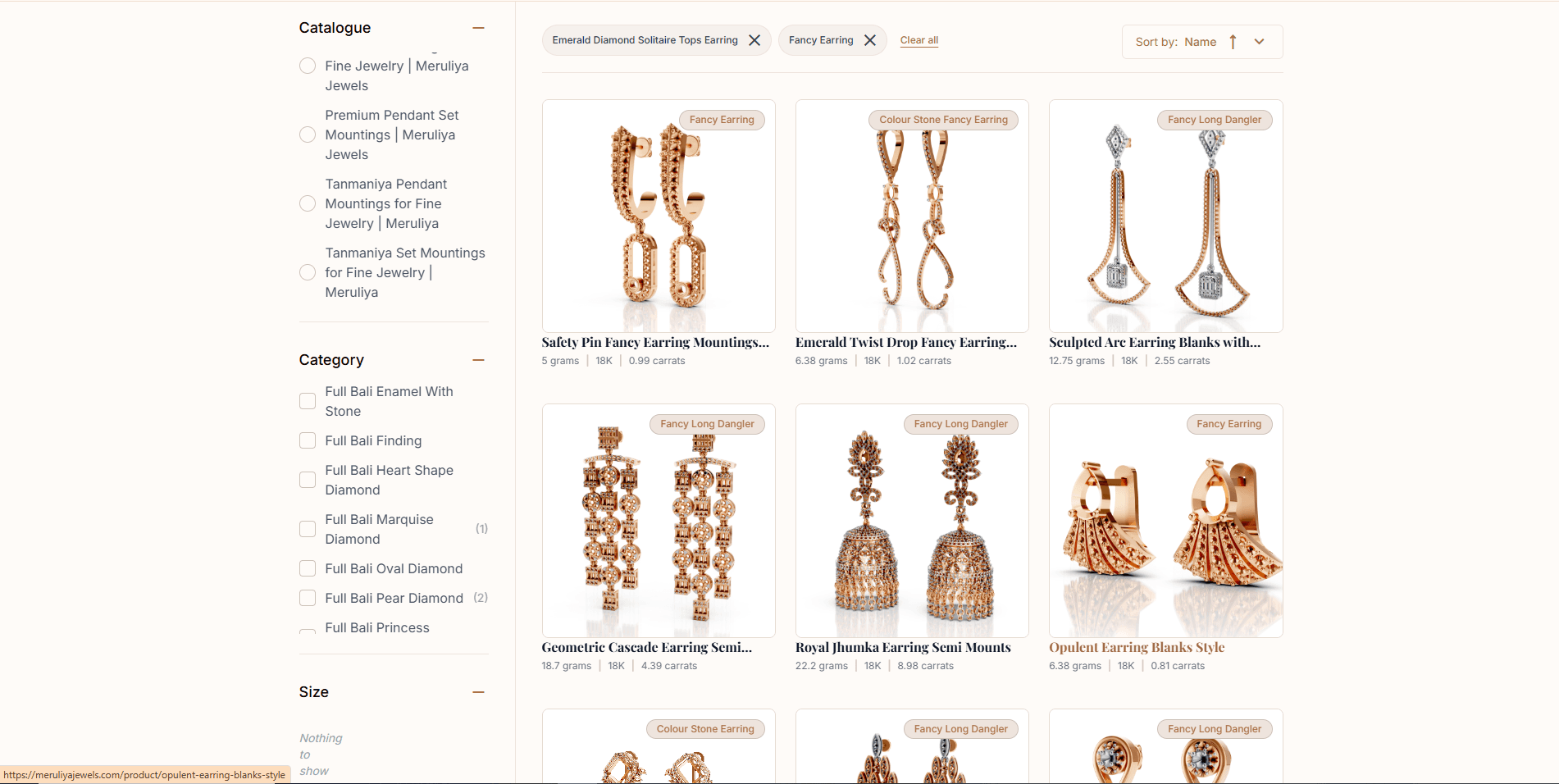Image resolution: width=1559 pixels, height=784 pixels.
Task: Choose Tanmaniya Set Mountings for Fine Jewelry
Action: click(x=308, y=272)
